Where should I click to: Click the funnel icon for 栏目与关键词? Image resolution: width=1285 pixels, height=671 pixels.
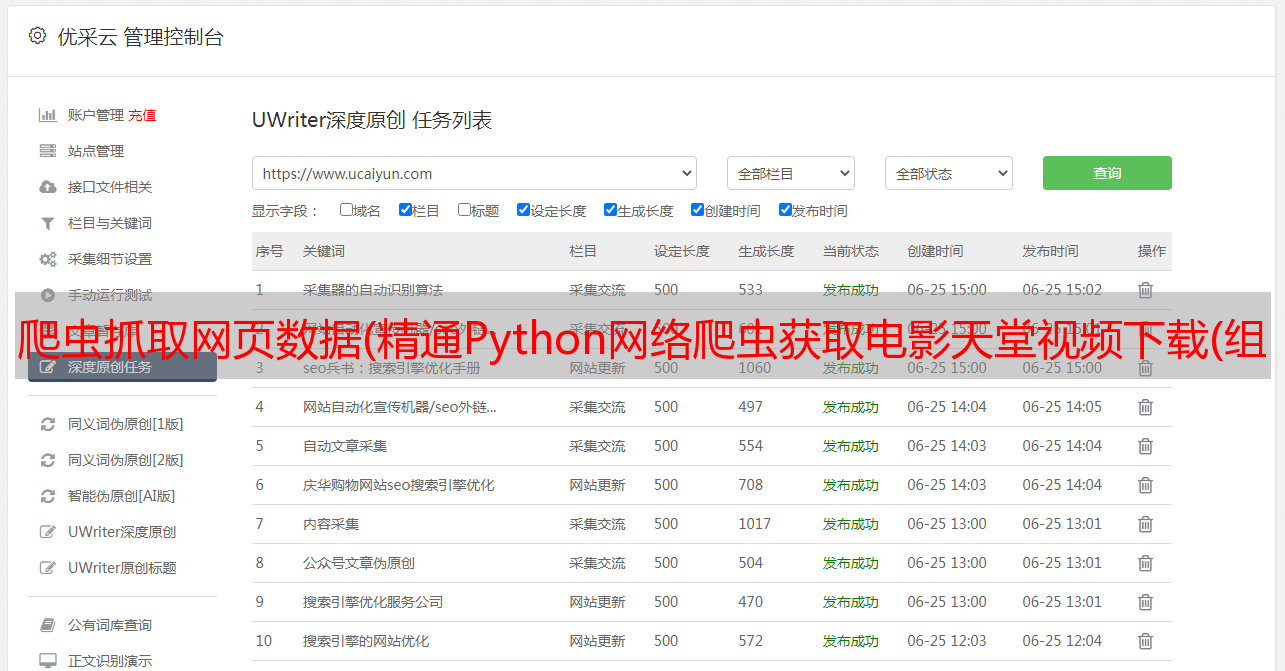click(x=47, y=223)
